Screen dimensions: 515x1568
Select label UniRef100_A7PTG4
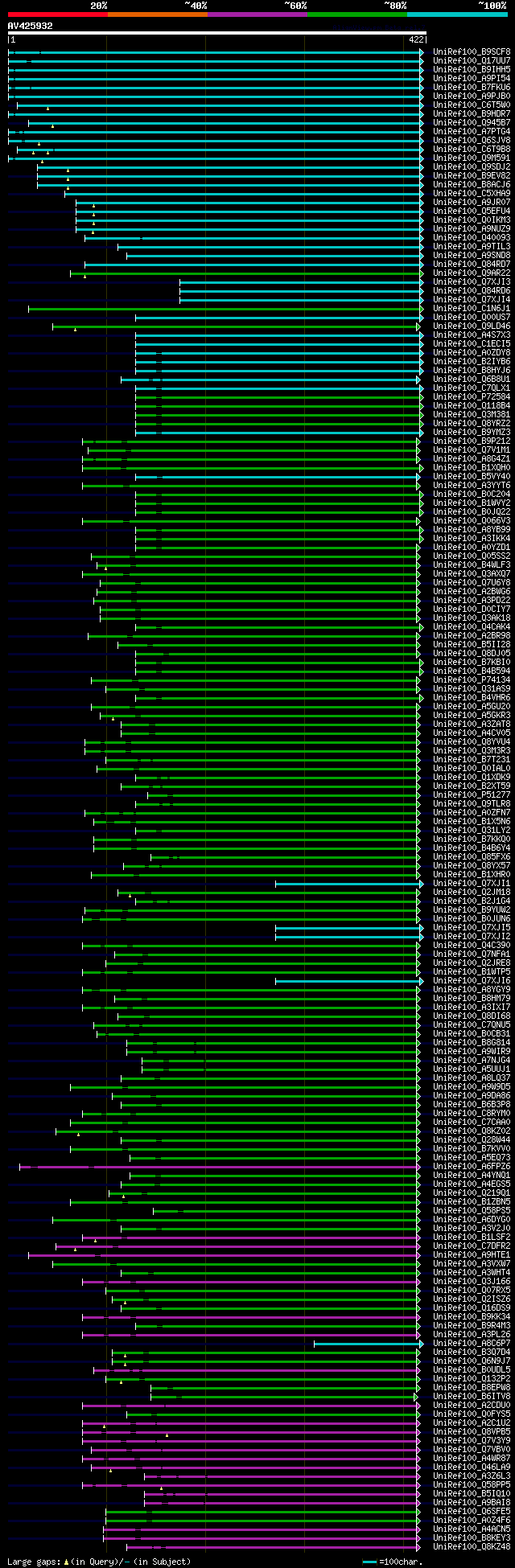point(472,132)
